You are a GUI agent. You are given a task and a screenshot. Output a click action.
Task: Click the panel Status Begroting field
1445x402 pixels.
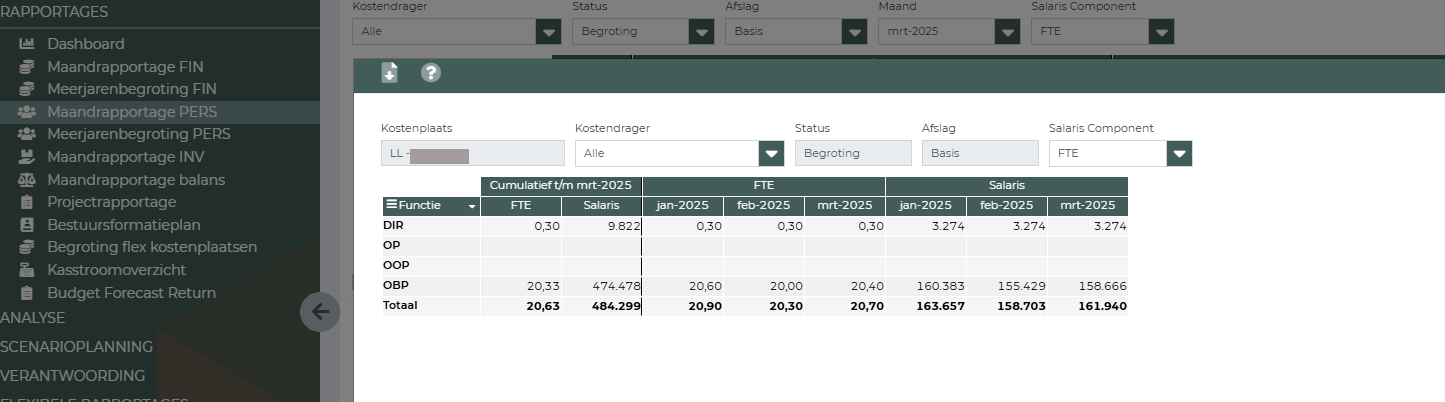click(853, 153)
